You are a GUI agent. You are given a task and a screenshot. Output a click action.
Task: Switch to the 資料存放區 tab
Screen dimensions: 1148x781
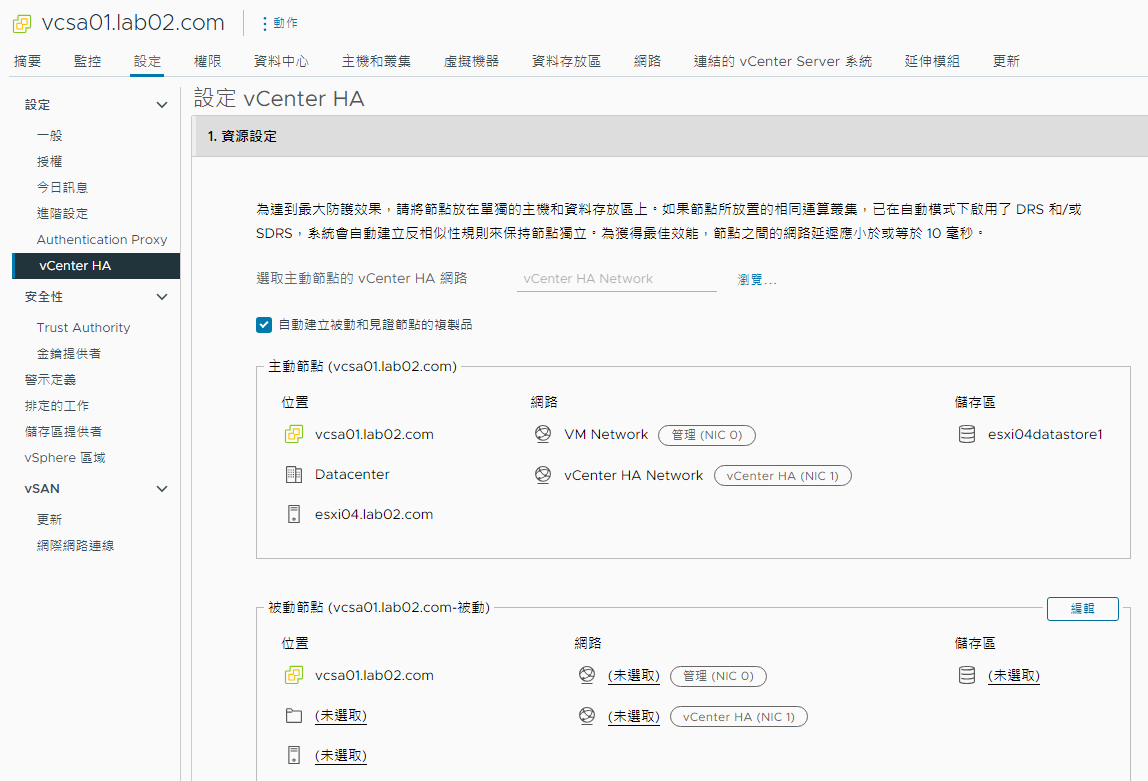pos(566,61)
